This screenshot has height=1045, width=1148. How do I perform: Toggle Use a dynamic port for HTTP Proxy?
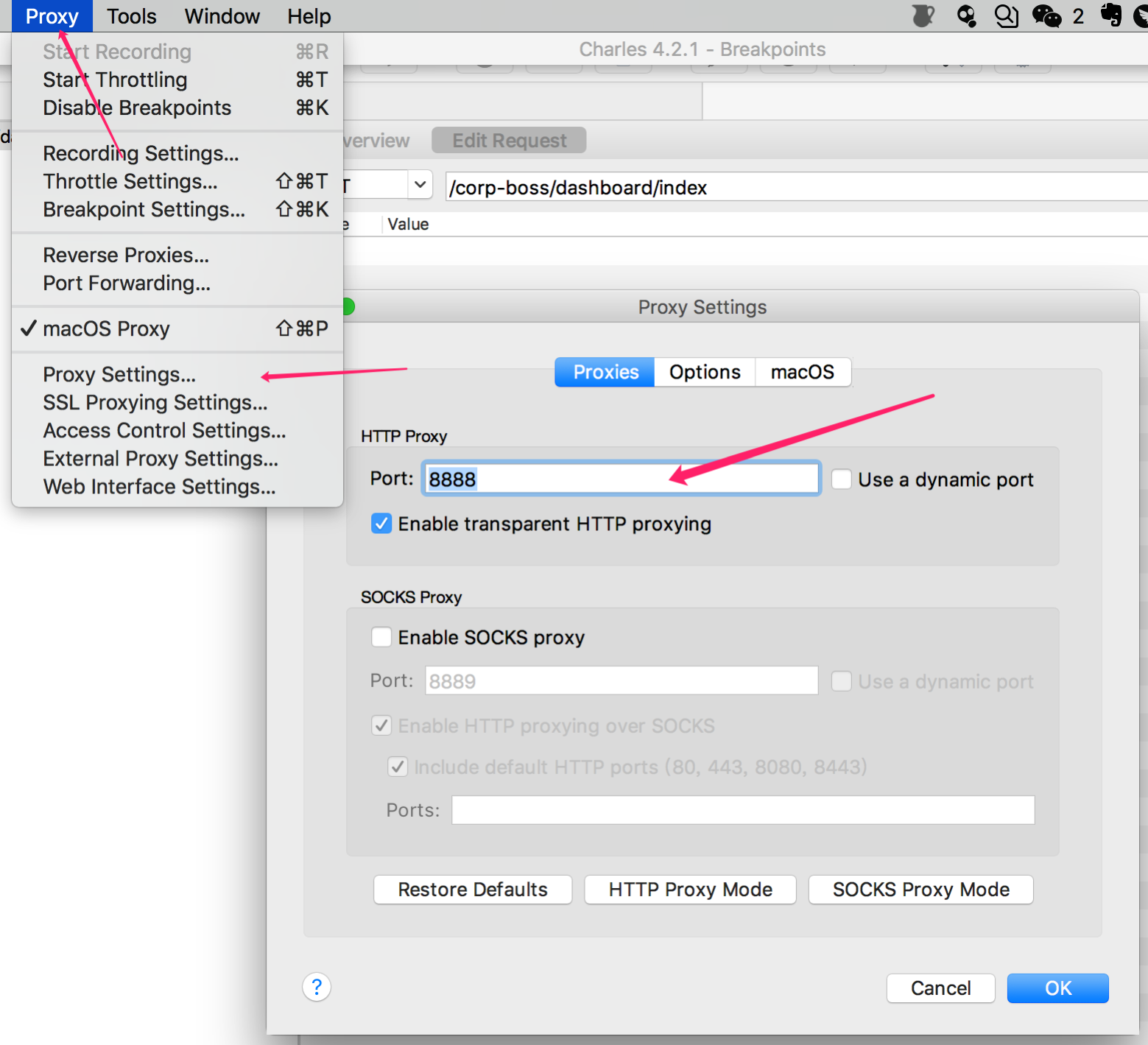[842, 479]
